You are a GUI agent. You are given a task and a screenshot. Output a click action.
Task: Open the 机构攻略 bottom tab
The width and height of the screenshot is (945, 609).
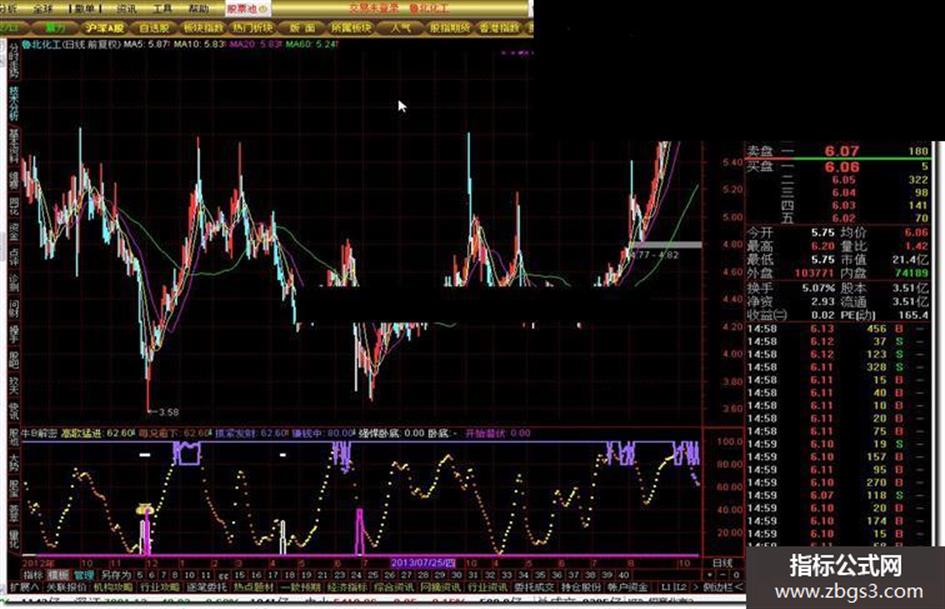[113, 587]
